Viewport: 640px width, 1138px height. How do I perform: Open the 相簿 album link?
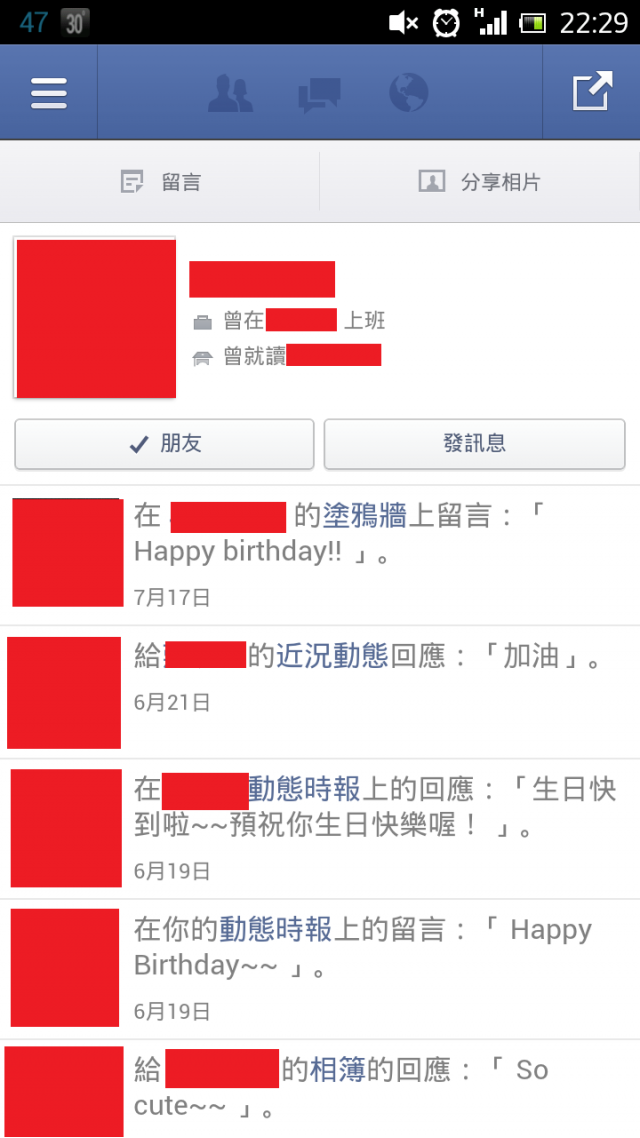click(x=338, y=1069)
